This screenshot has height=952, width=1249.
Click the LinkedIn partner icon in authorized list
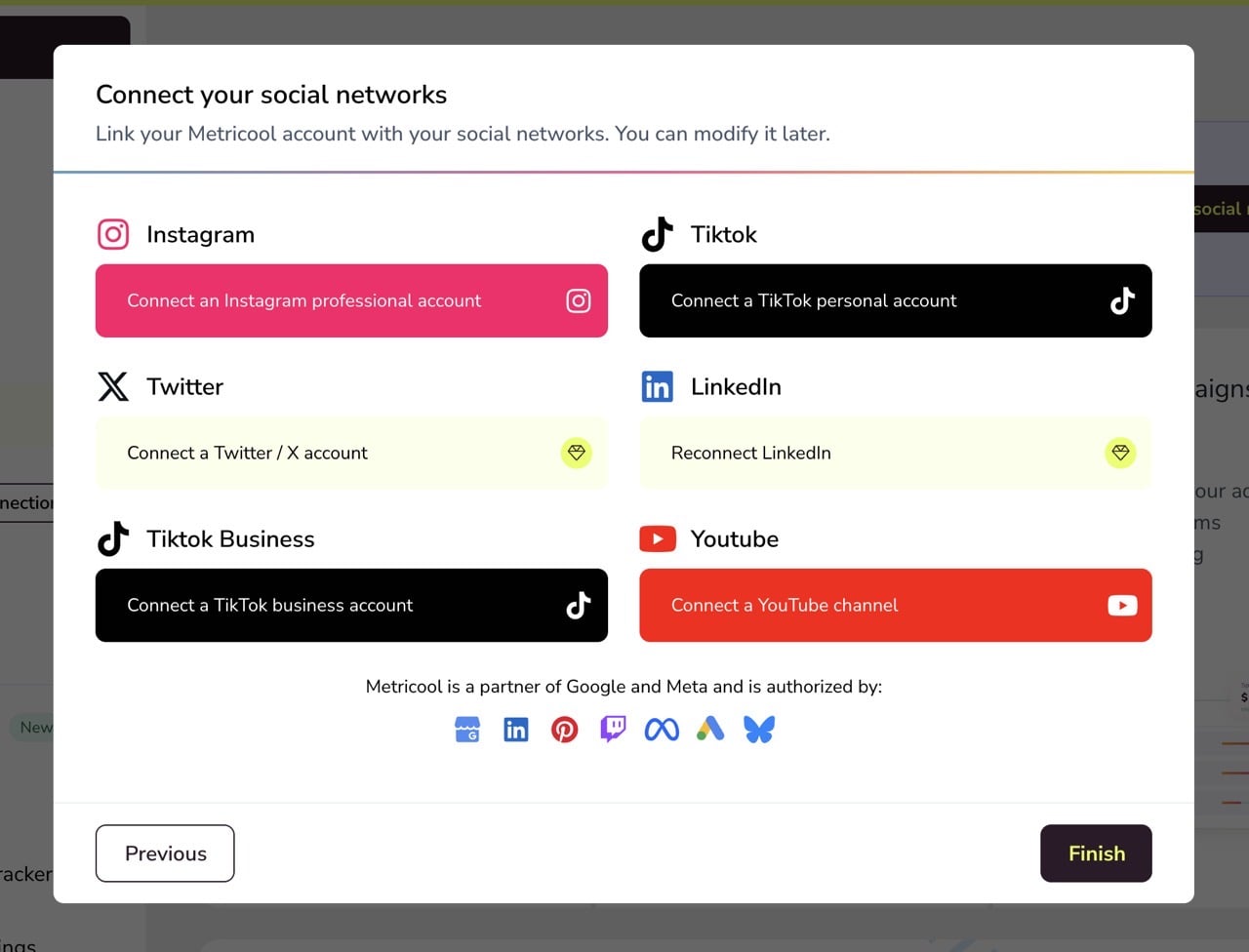coord(516,730)
